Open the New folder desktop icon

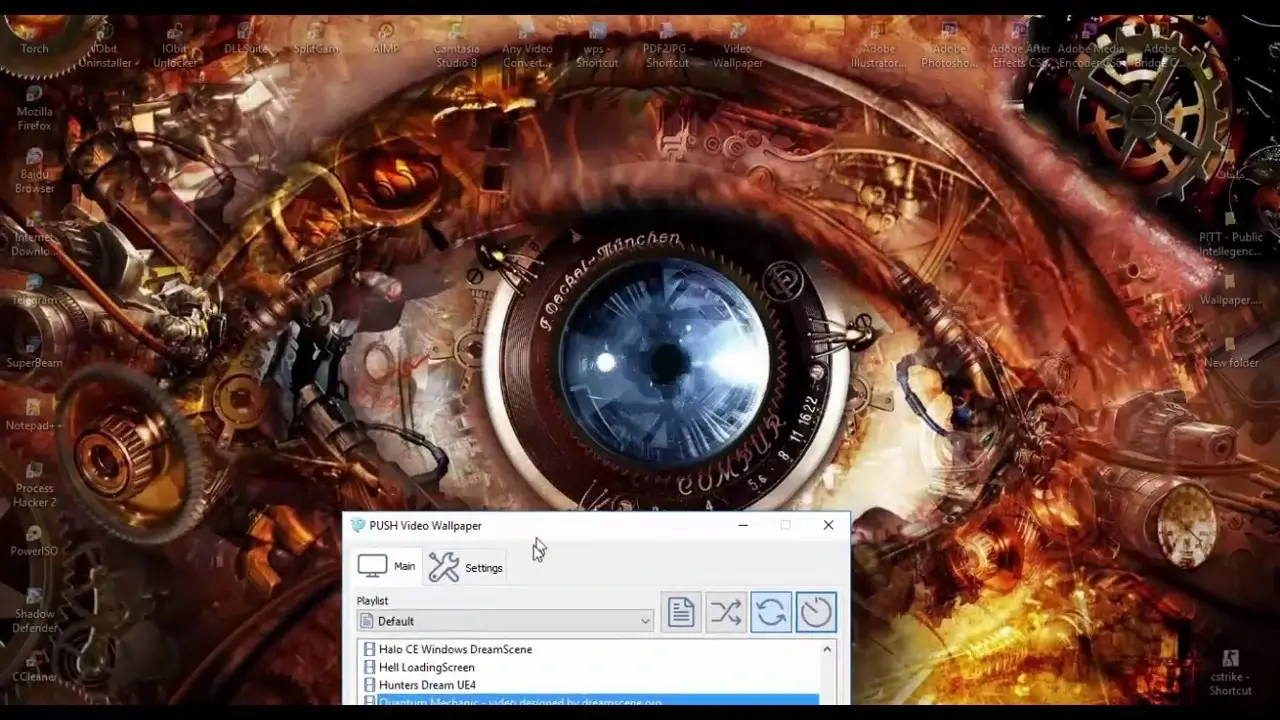point(1231,352)
